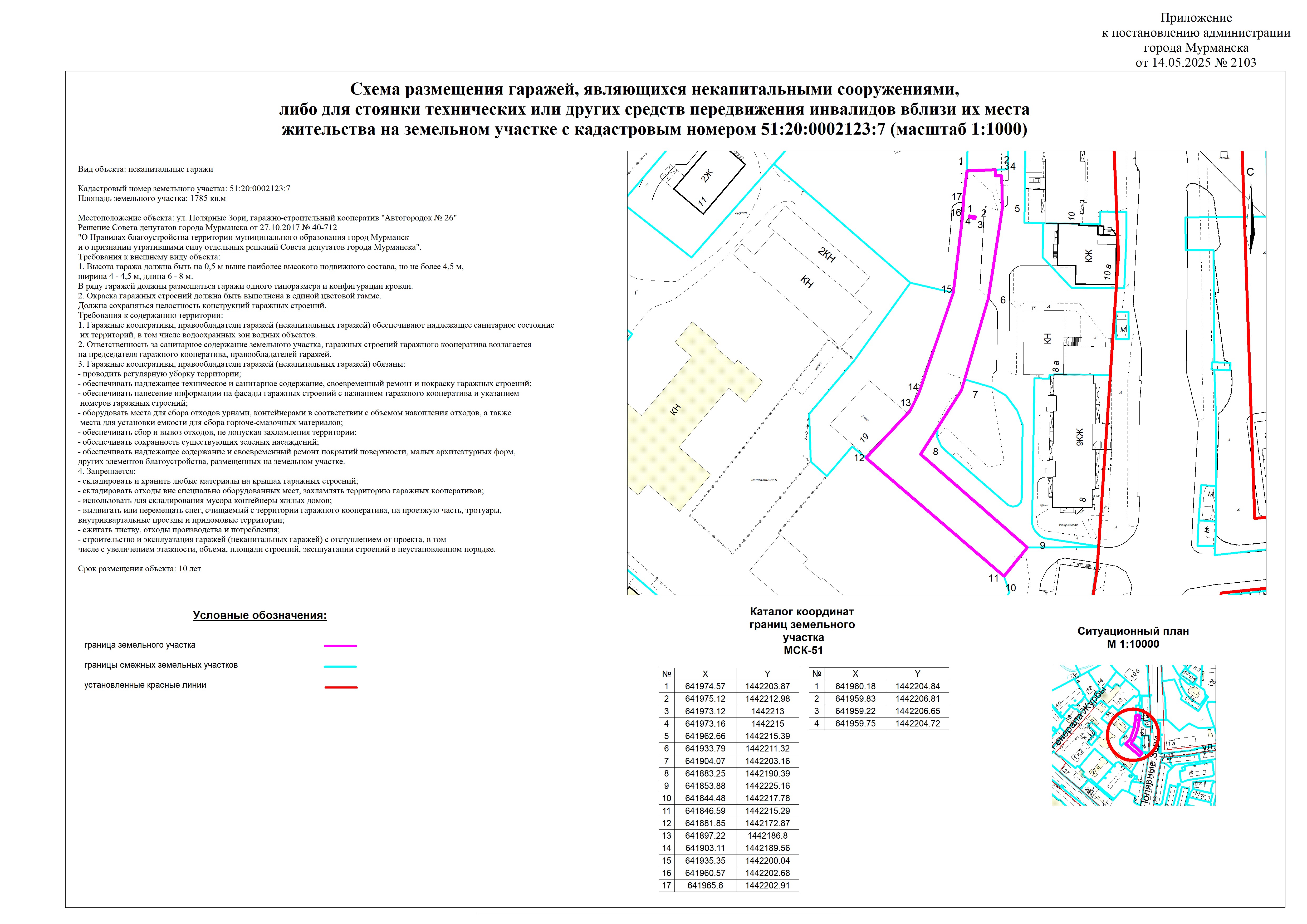Screen dimensions: 1307x924
Task: Click the cyan adjacent plots legend line
Action: (340, 666)
